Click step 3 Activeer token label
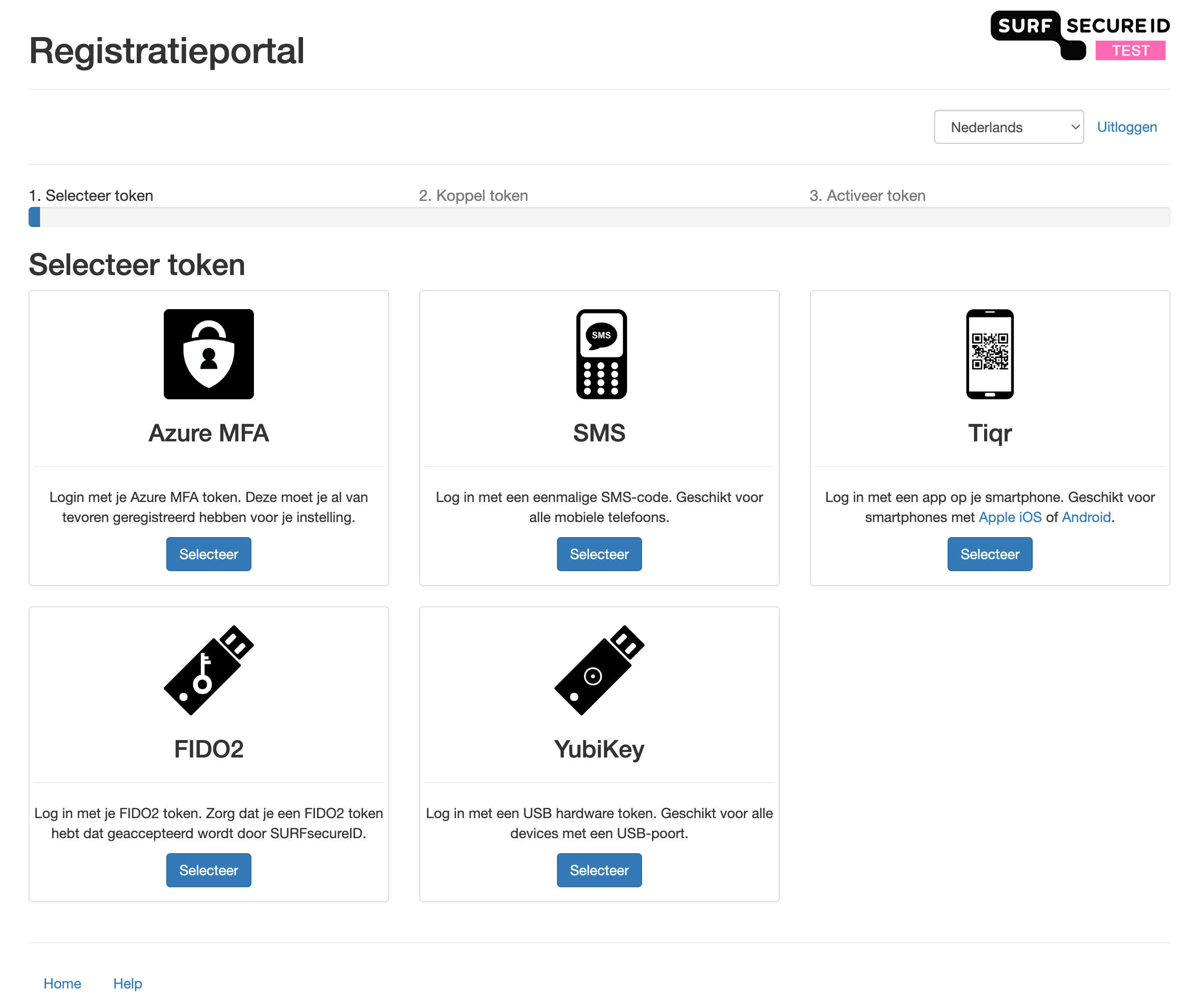1198x1008 pixels. [x=866, y=195]
